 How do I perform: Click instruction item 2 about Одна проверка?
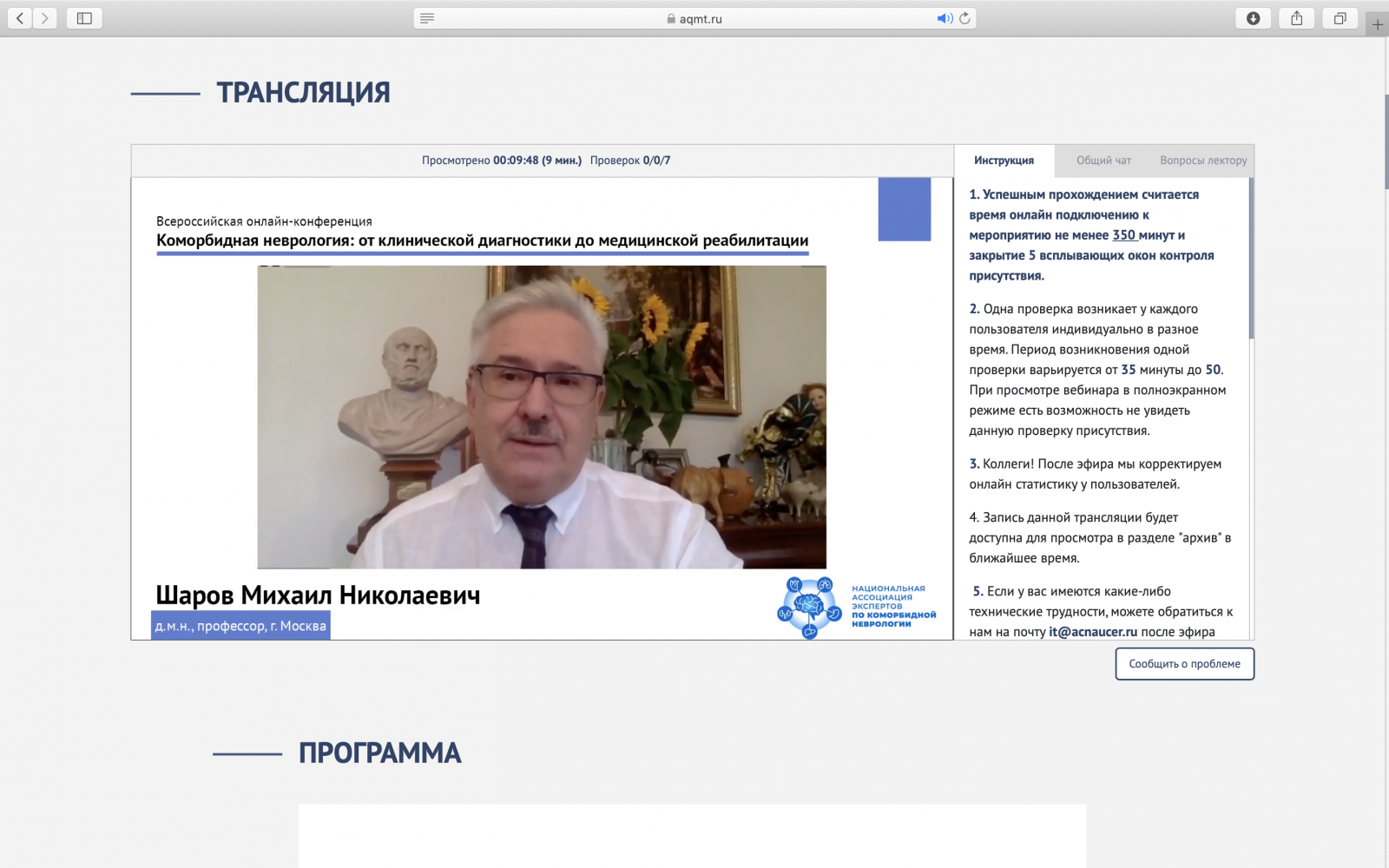1098,370
